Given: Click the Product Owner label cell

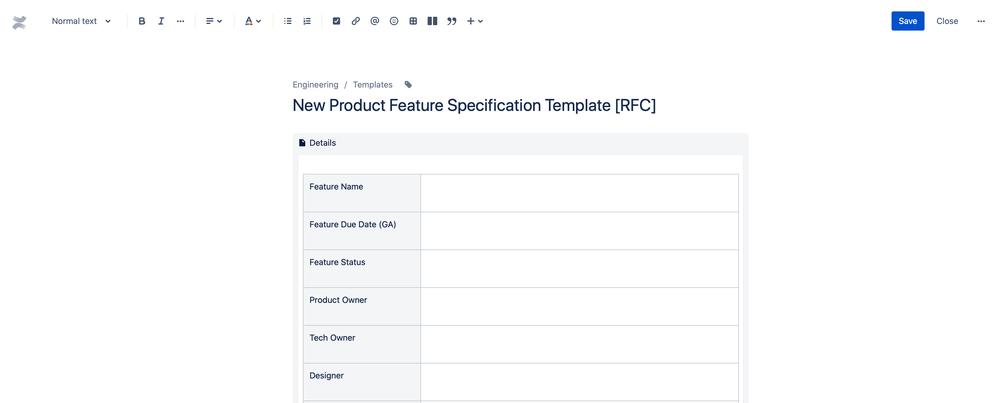Looking at the screenshot, I should click(362, 306).
